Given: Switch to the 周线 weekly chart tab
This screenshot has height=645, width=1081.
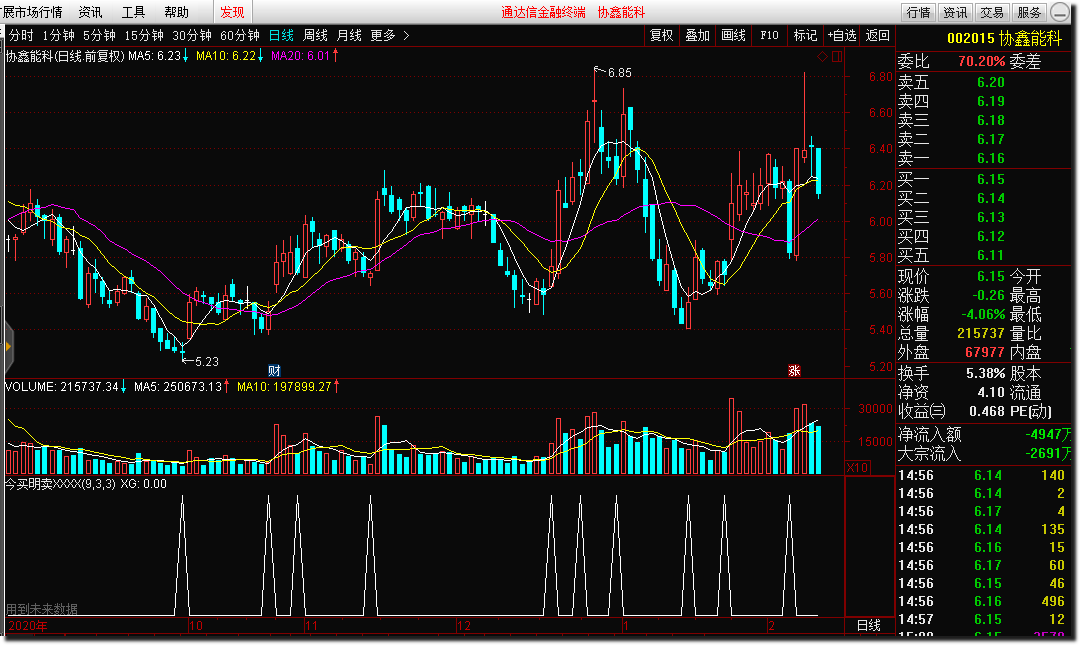Looking at the screenshot, I should click(315, 35).
